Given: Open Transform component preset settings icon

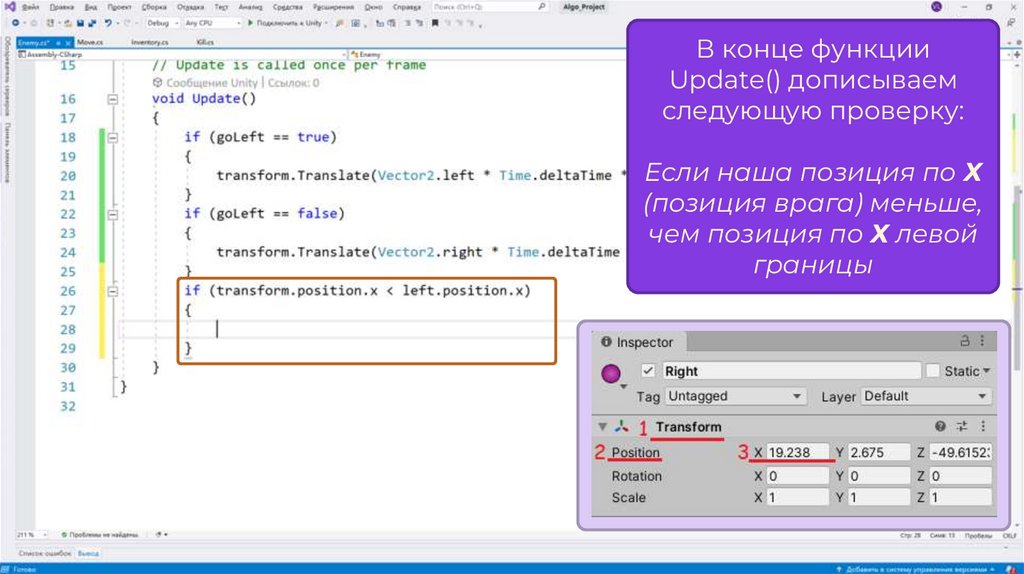Looking at the screenshot, I should click(962, 426).
